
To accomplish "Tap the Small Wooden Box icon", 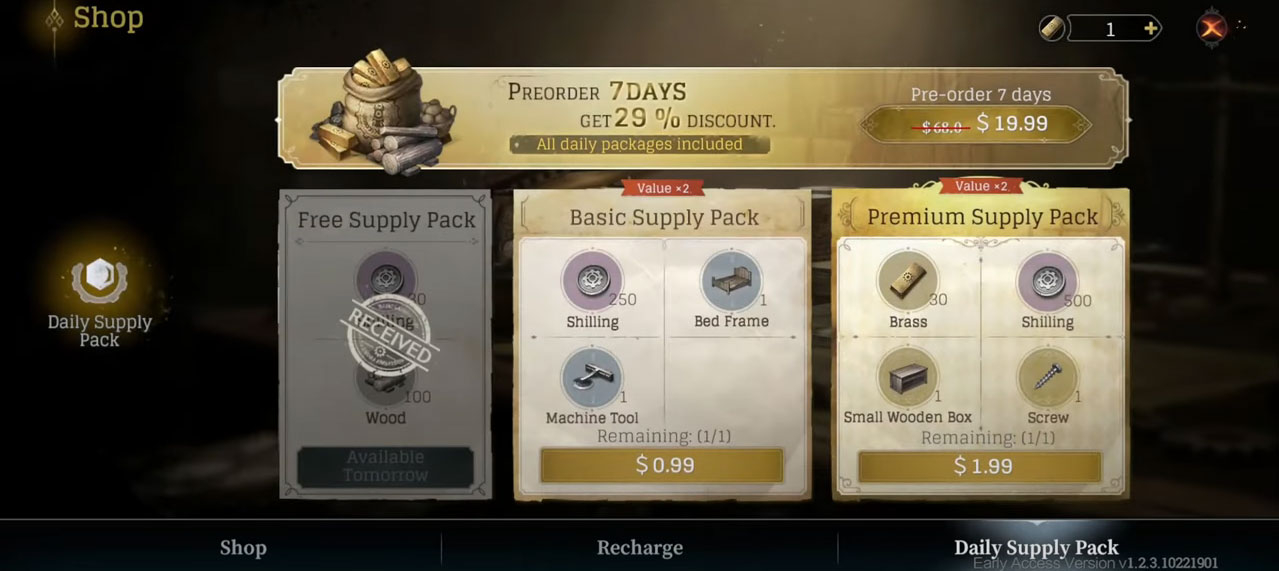I will point(908,378).
